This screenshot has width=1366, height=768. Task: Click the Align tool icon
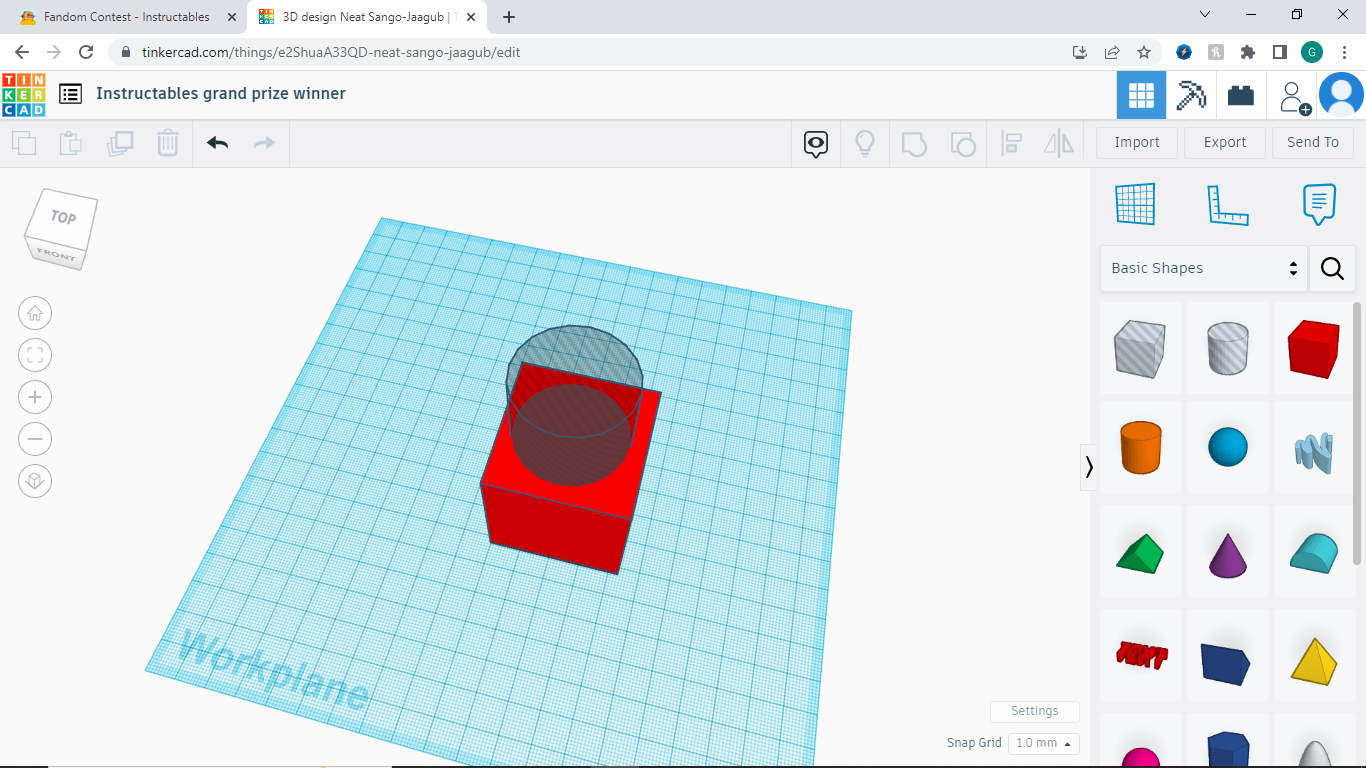(x=1011, y=144)
